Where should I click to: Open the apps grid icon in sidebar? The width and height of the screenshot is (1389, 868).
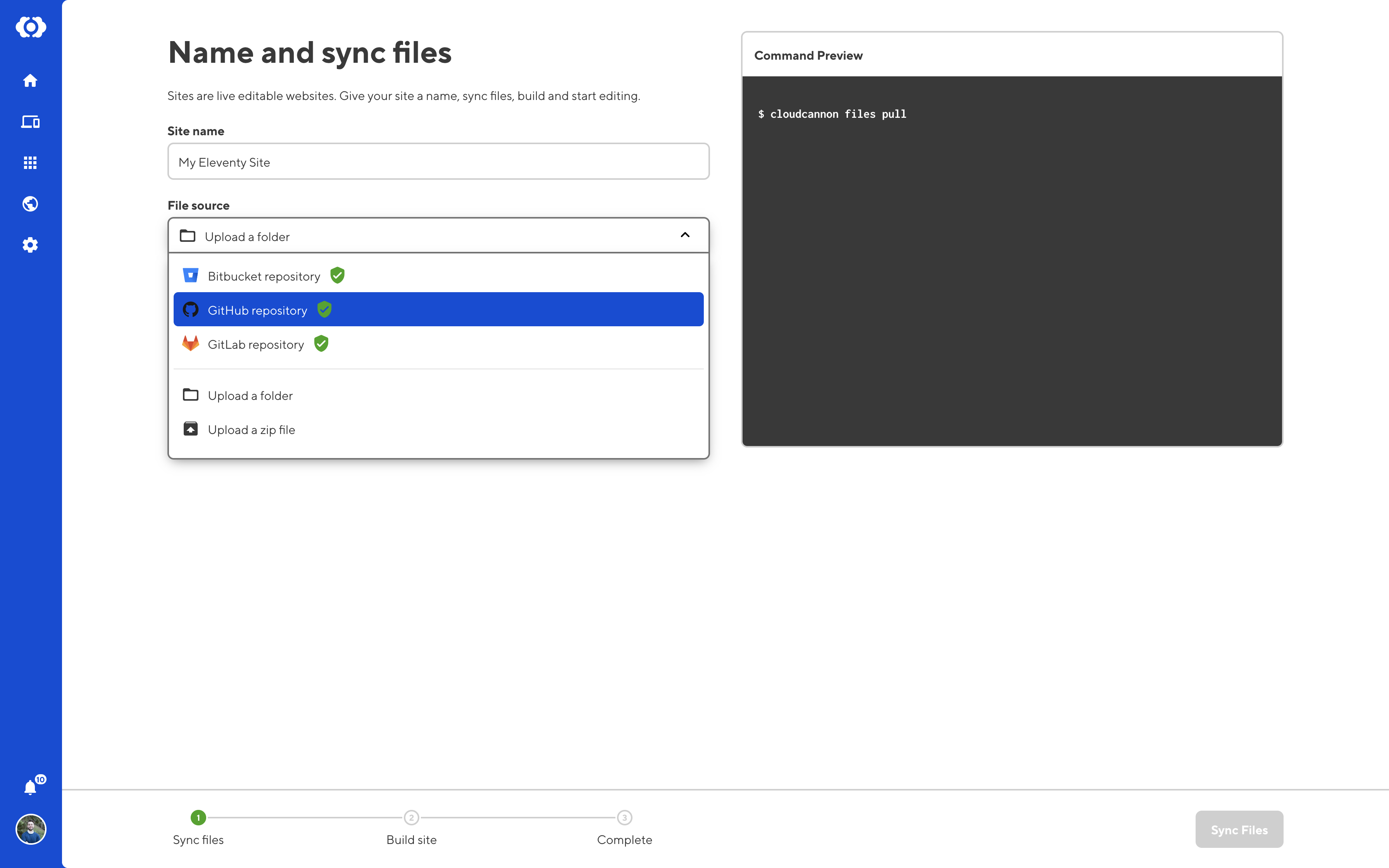(30, 163)
